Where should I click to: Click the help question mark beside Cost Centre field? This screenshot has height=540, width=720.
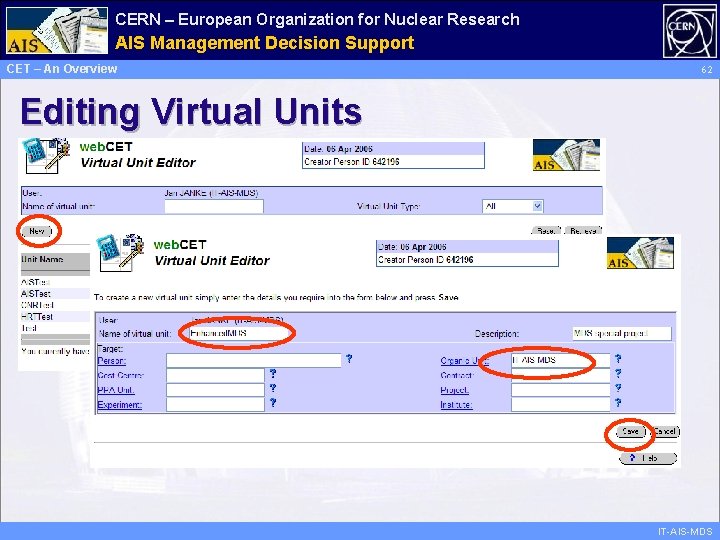pos(273,374)
